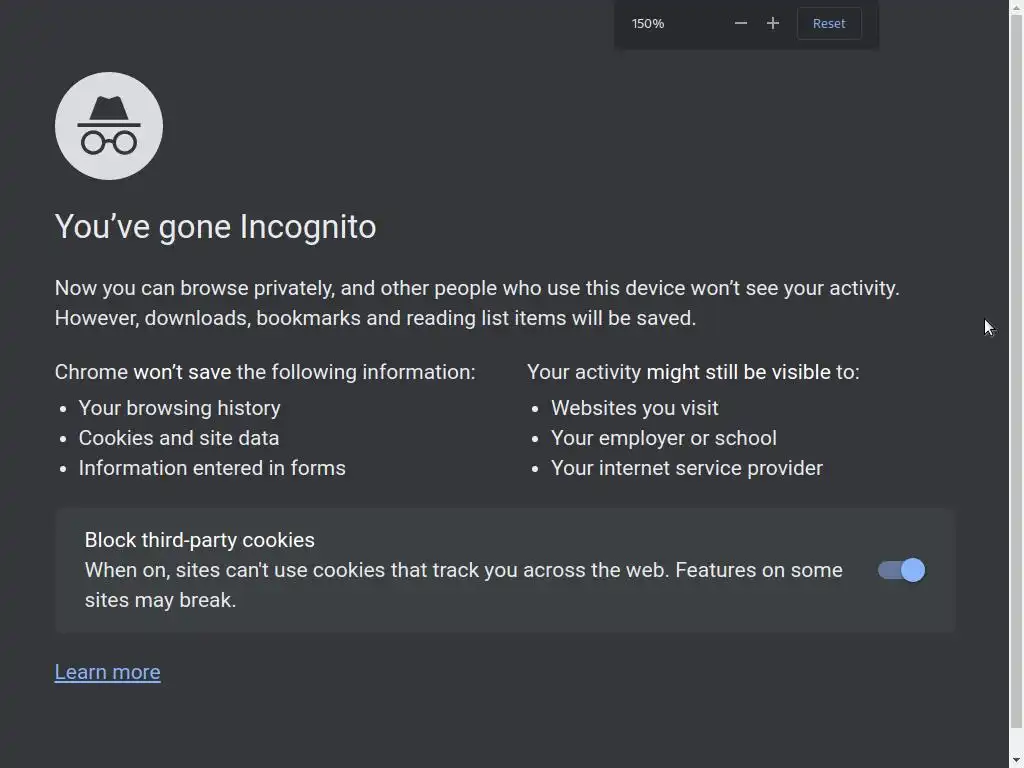Click the 150% zoom percentage label
This screenshot has width=1024, height=768.
648,23
